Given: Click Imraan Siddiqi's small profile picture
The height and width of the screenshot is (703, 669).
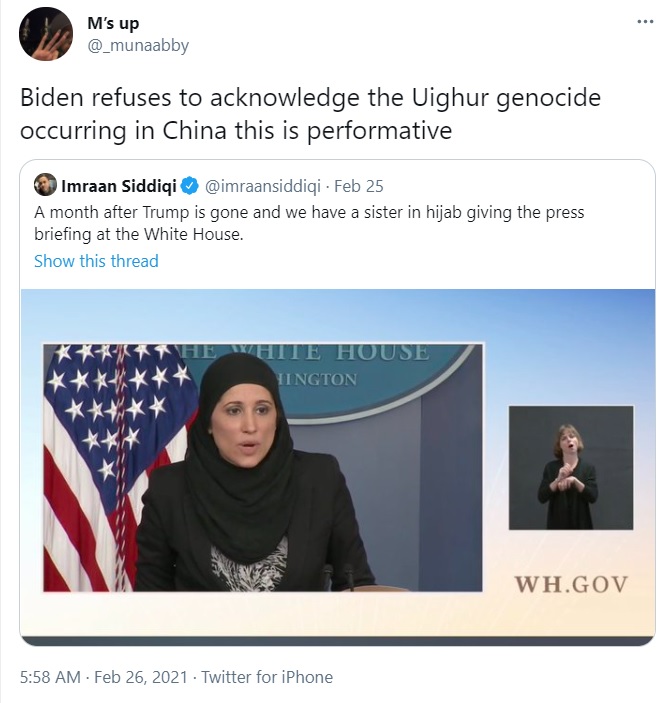Looking at the screenshot, I should [45, 184].
